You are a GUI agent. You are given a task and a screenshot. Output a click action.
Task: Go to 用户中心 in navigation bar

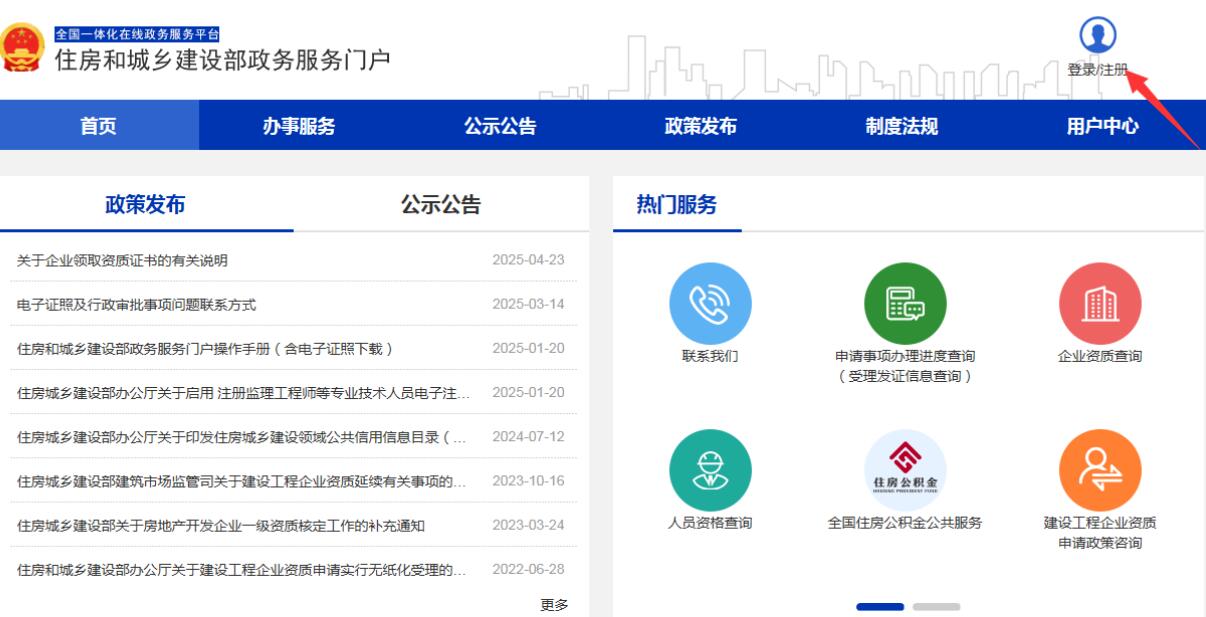pos(1102,126)
